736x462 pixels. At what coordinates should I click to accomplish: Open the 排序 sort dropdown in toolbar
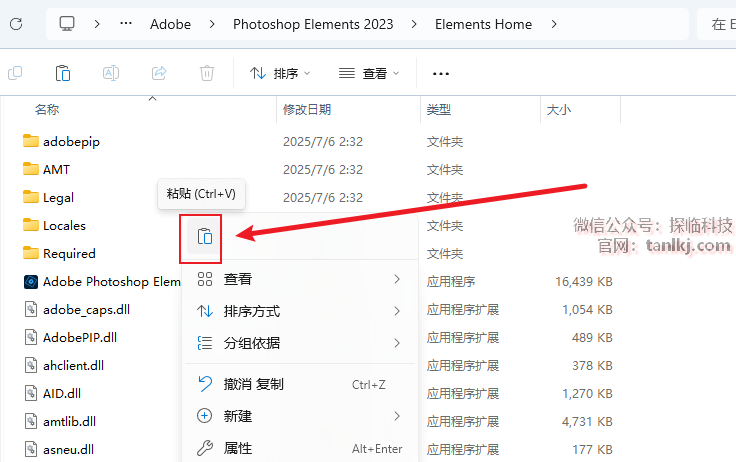(280, 74)
